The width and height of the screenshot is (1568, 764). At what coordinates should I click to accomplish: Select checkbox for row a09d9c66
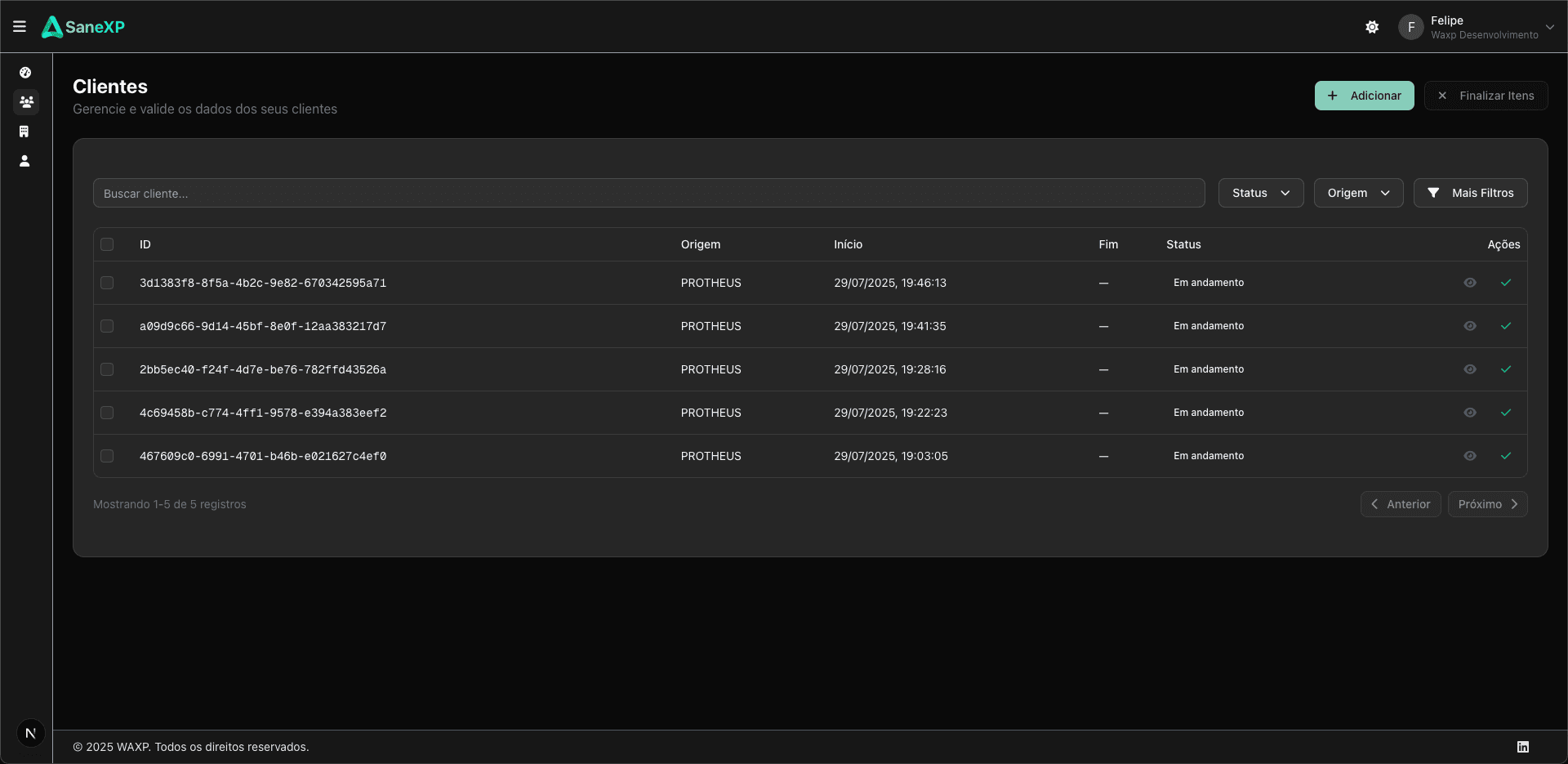point(107,326)
